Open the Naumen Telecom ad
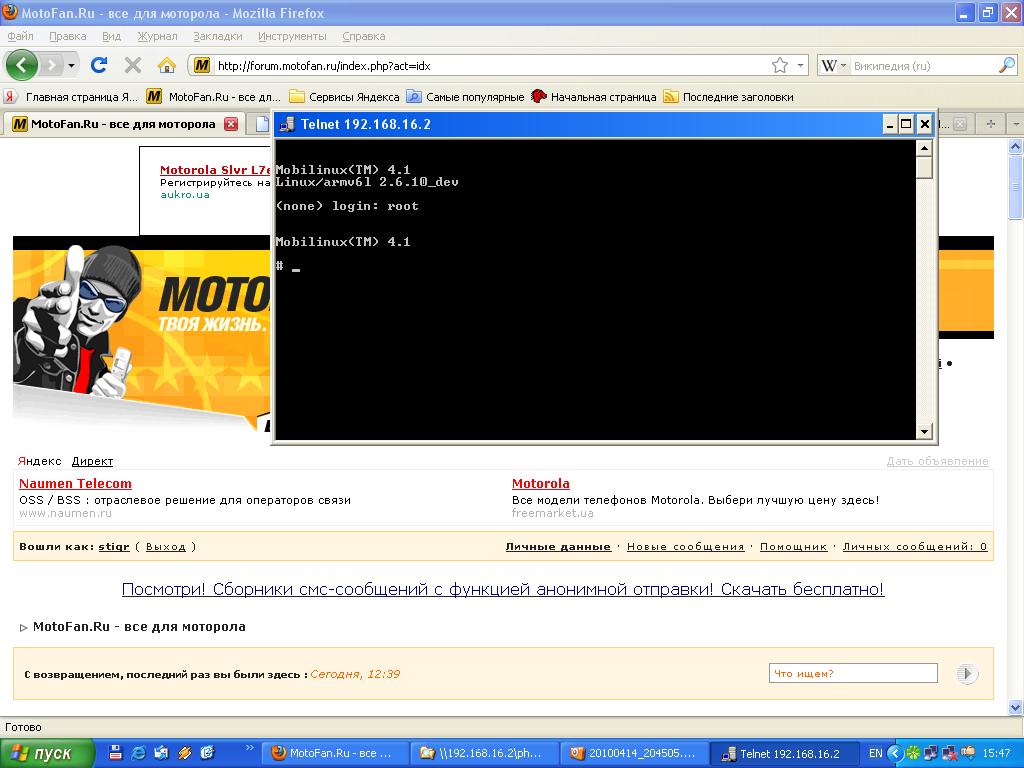The height and width of the screenshot is (768, 1024). (75, 483)
